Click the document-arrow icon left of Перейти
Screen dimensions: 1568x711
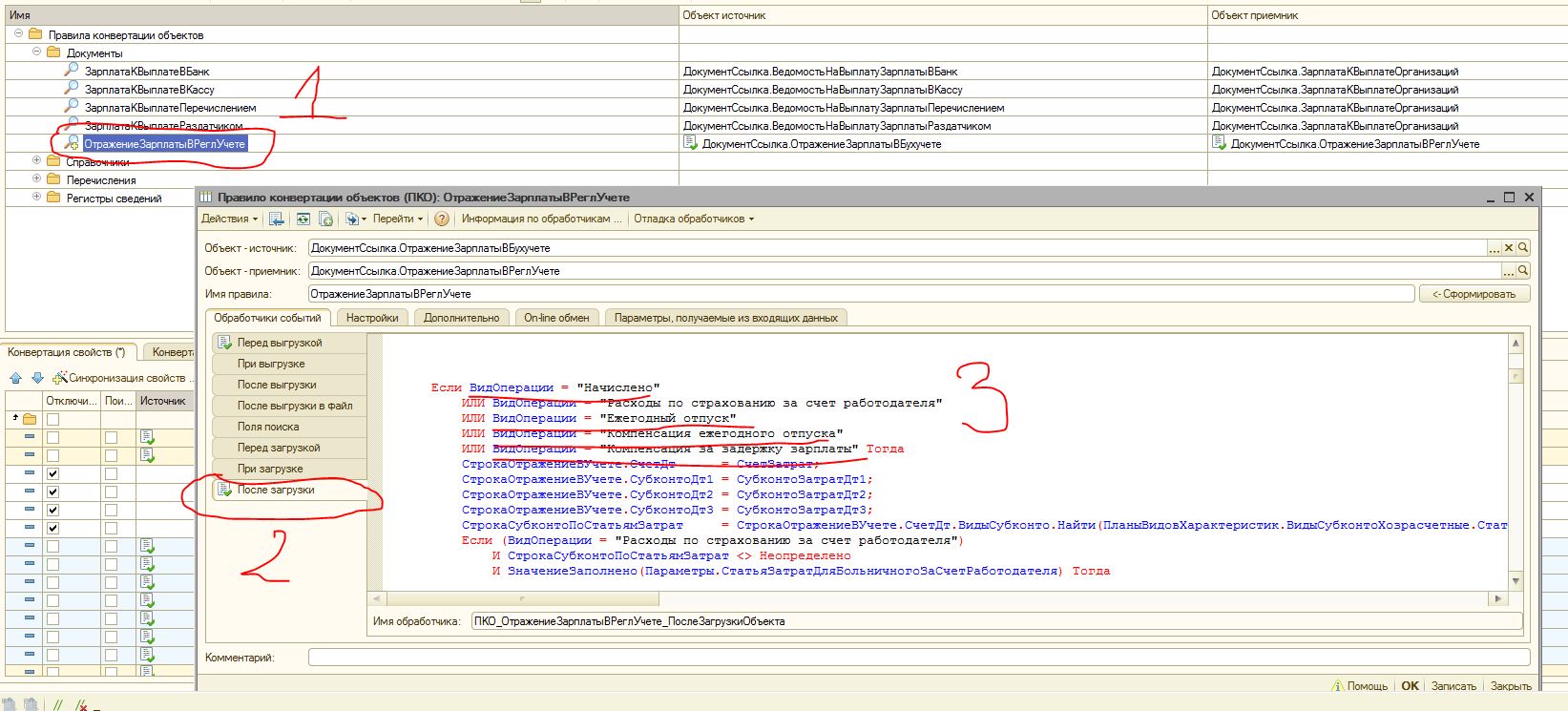(x=353, y=219)
